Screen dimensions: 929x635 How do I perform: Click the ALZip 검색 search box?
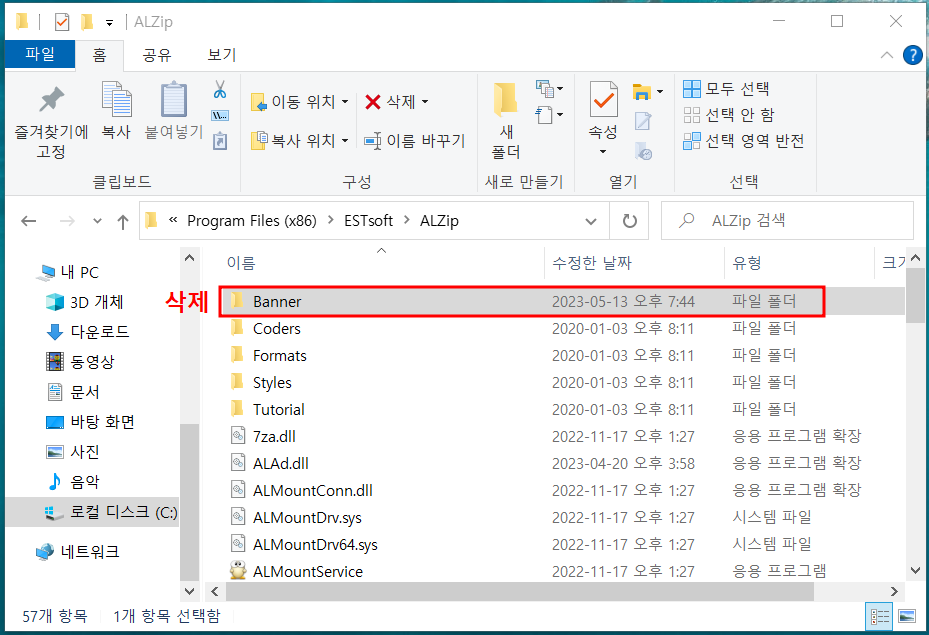pyautogui.click(x=787, y=220)
